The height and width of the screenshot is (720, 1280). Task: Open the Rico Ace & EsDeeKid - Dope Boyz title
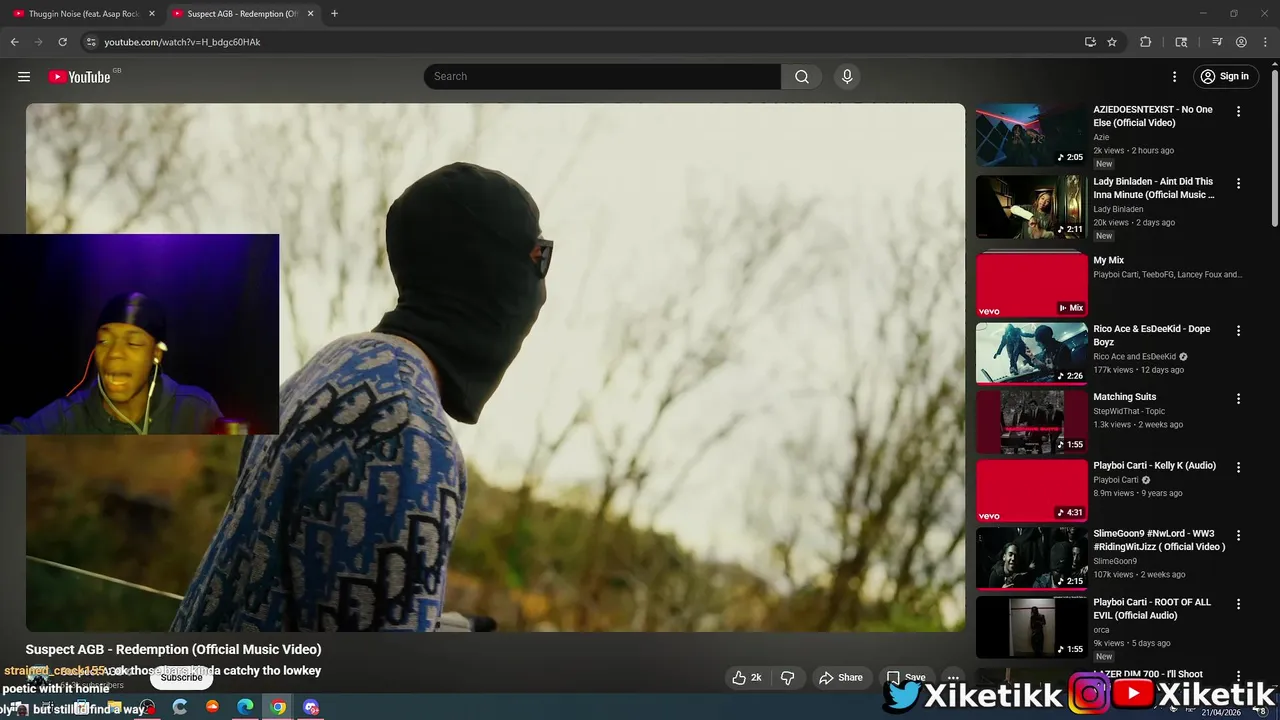pos(1152,336)
